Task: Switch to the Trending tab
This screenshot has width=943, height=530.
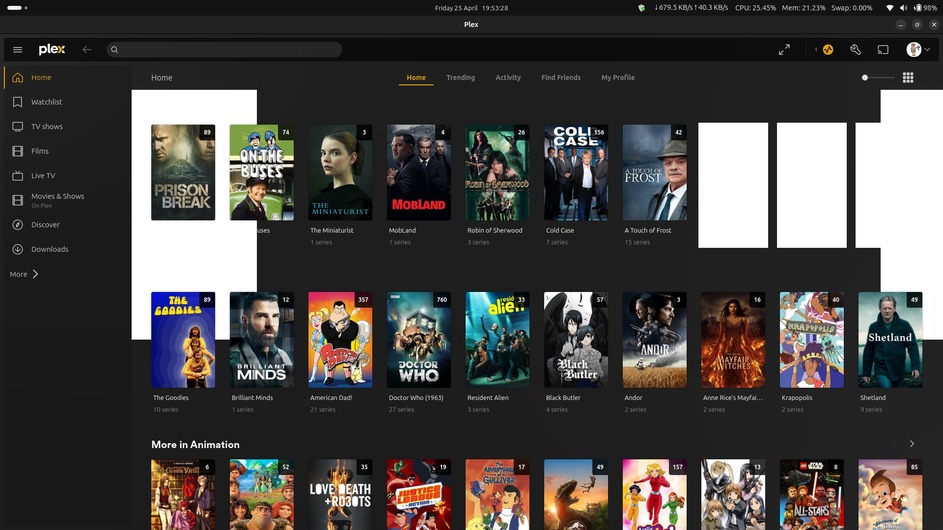Action: pos(460,78)
